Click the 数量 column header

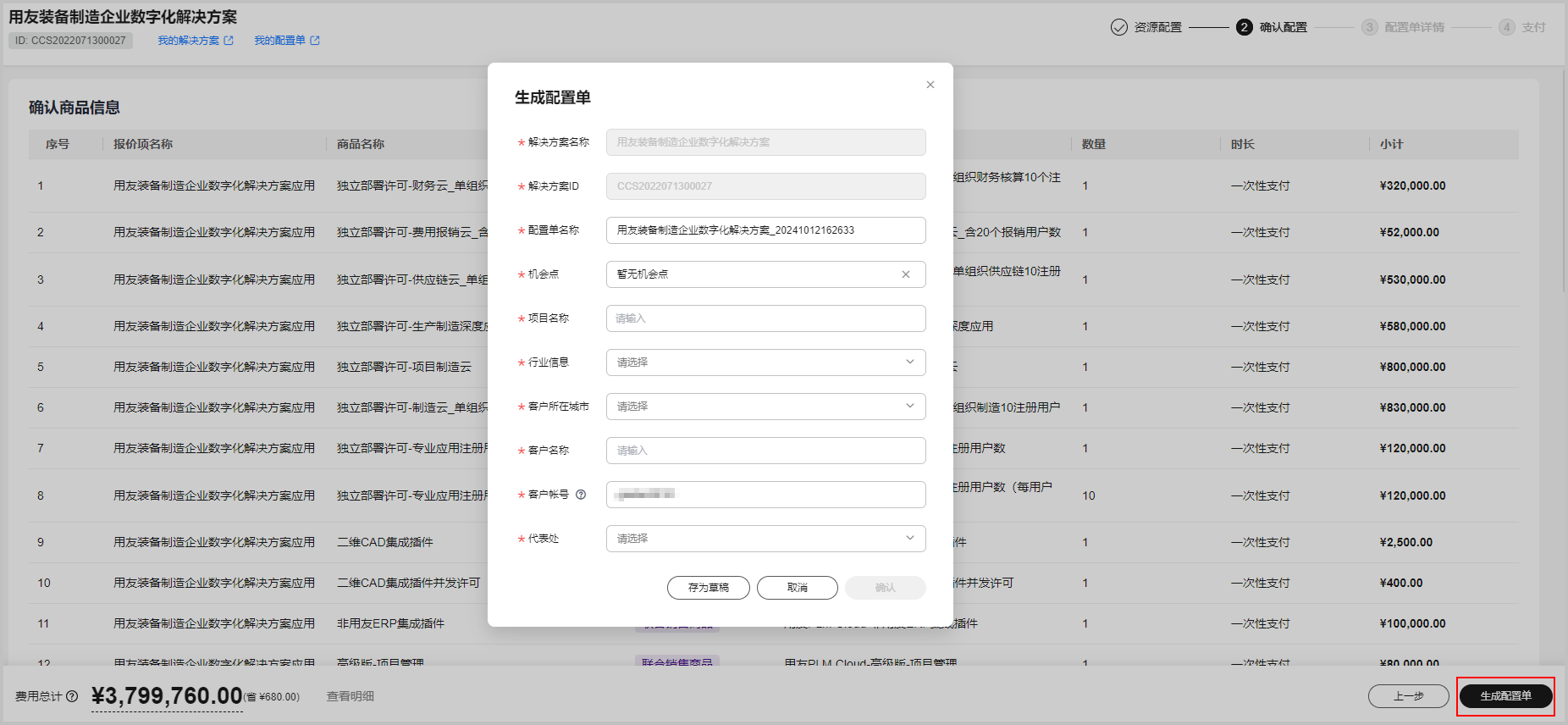pyautogui.click(x=1094, y=144)
